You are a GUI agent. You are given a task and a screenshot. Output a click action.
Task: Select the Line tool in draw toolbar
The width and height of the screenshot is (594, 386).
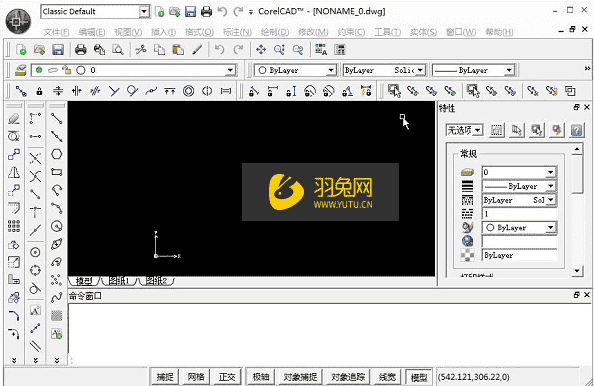56,119
